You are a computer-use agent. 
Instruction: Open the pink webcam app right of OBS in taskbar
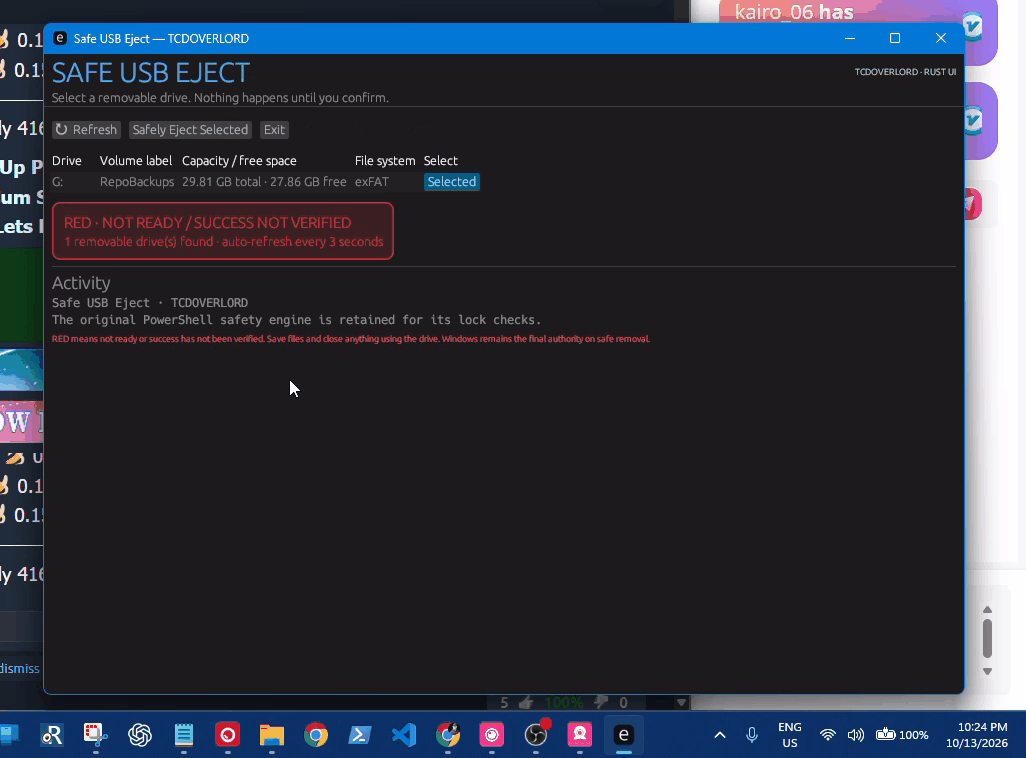580,735
